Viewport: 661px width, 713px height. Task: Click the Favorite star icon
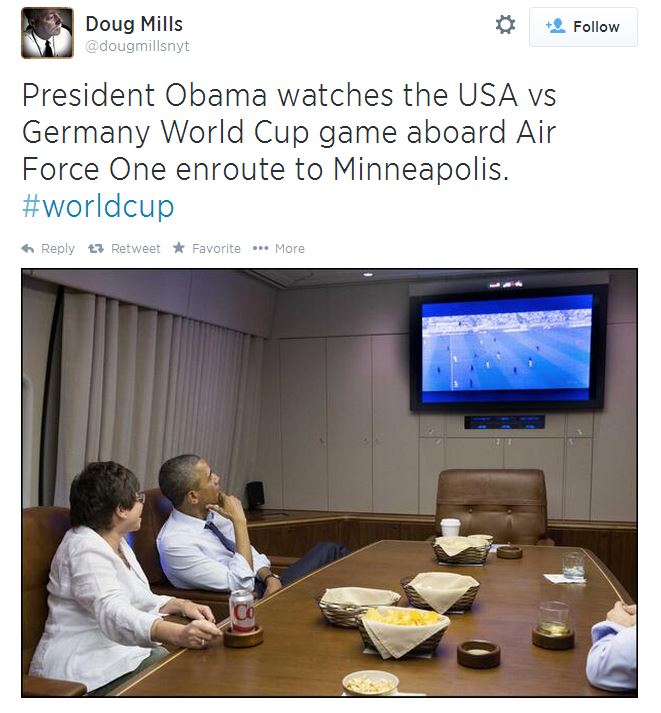point(179,248)
